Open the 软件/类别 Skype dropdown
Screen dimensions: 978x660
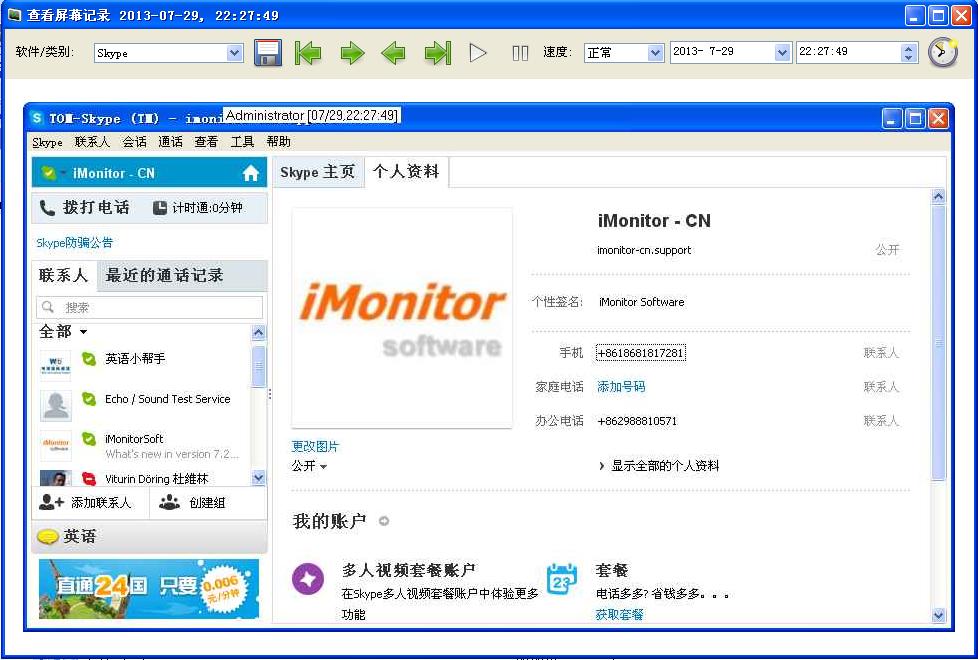tap(235, 53)
